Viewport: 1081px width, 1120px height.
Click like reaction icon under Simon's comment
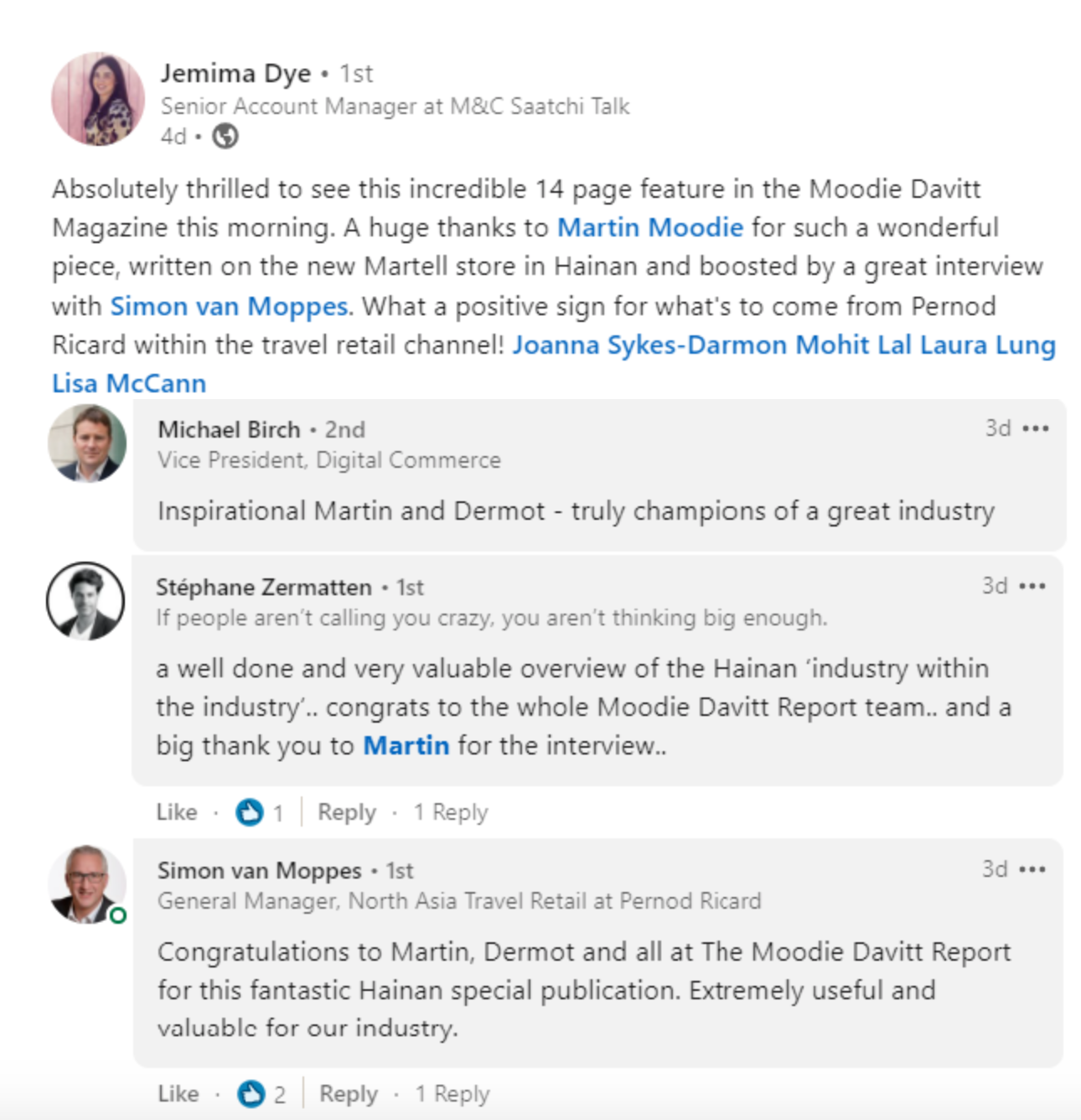point(251,1094)
